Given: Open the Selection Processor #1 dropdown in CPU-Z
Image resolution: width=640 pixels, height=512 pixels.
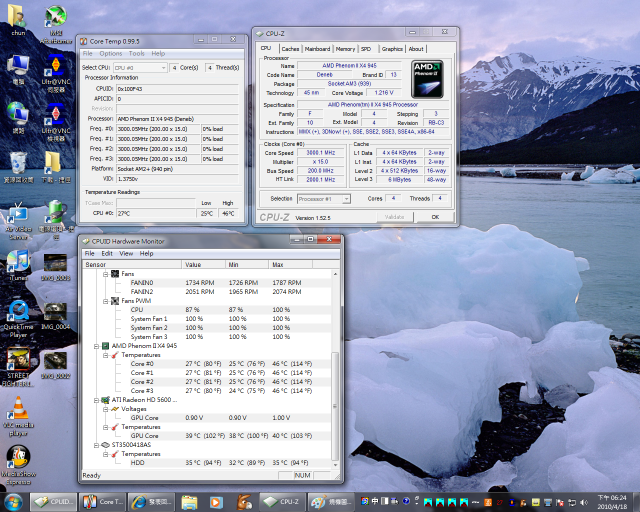Looking at the screenshot, I should pyautogui.click(x=324, y=199).
